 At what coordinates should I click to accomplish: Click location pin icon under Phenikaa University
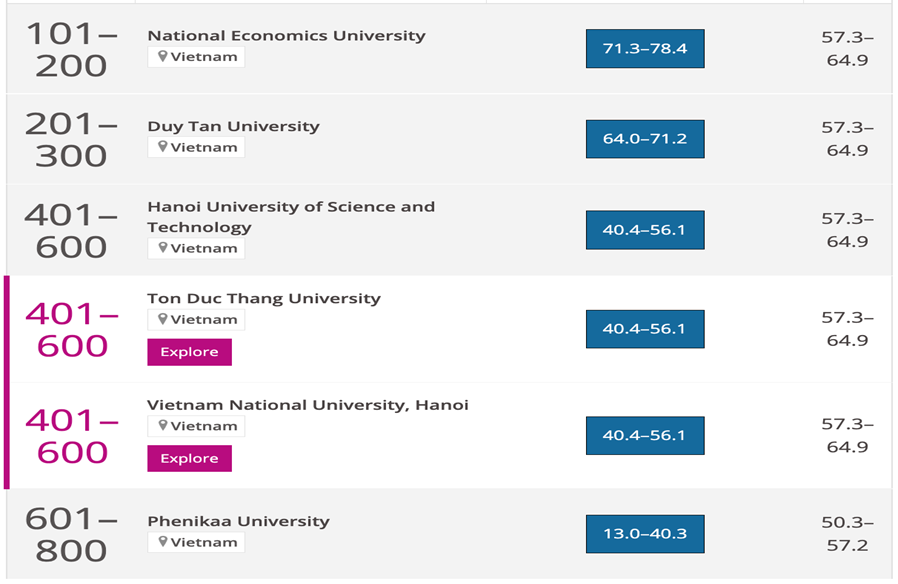click(163, 542)
